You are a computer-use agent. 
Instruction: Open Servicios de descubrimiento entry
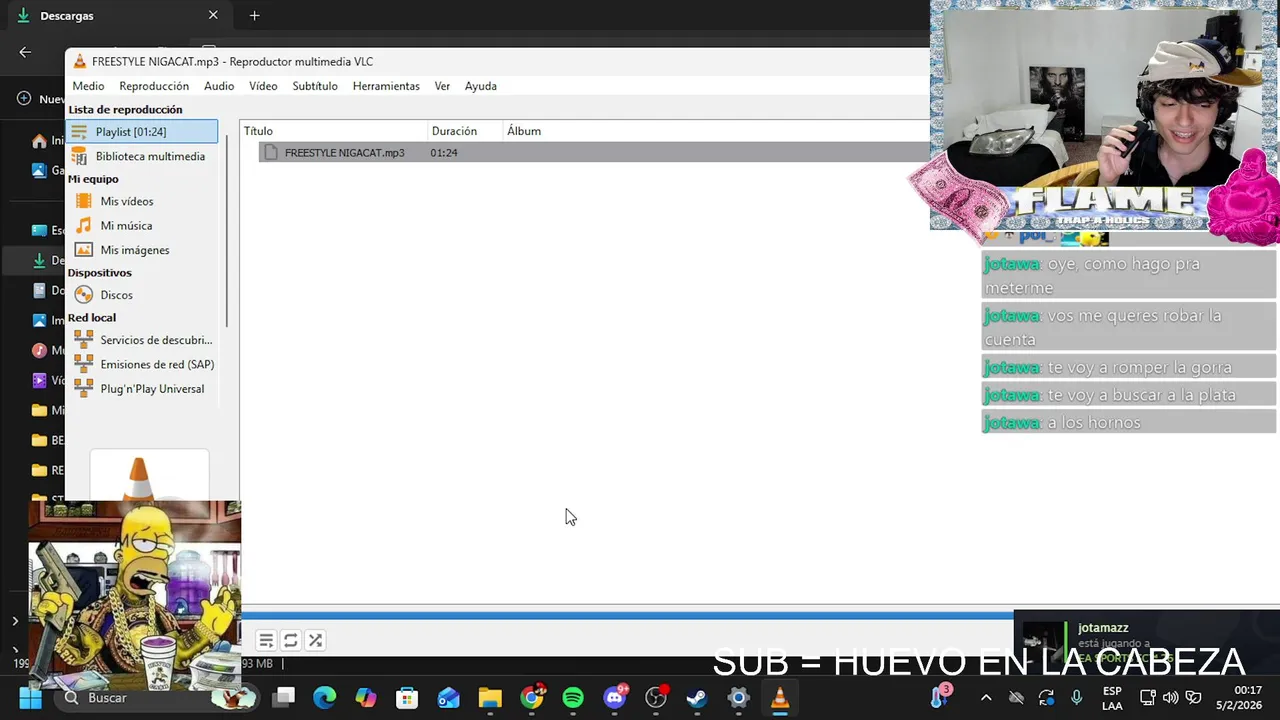[142, 340]
